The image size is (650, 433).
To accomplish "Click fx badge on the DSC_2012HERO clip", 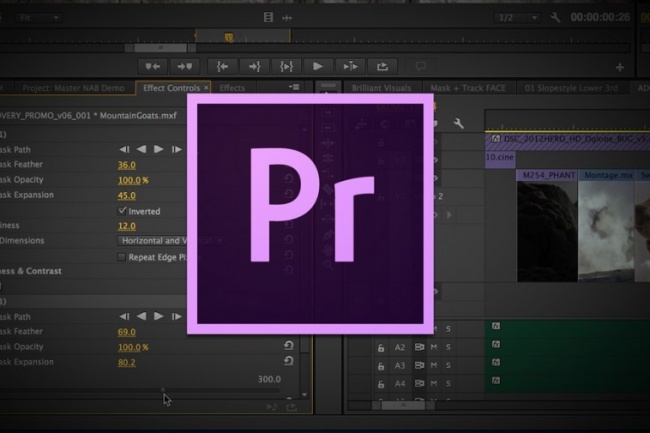I will pyautogui.click(x=496, y=139).
